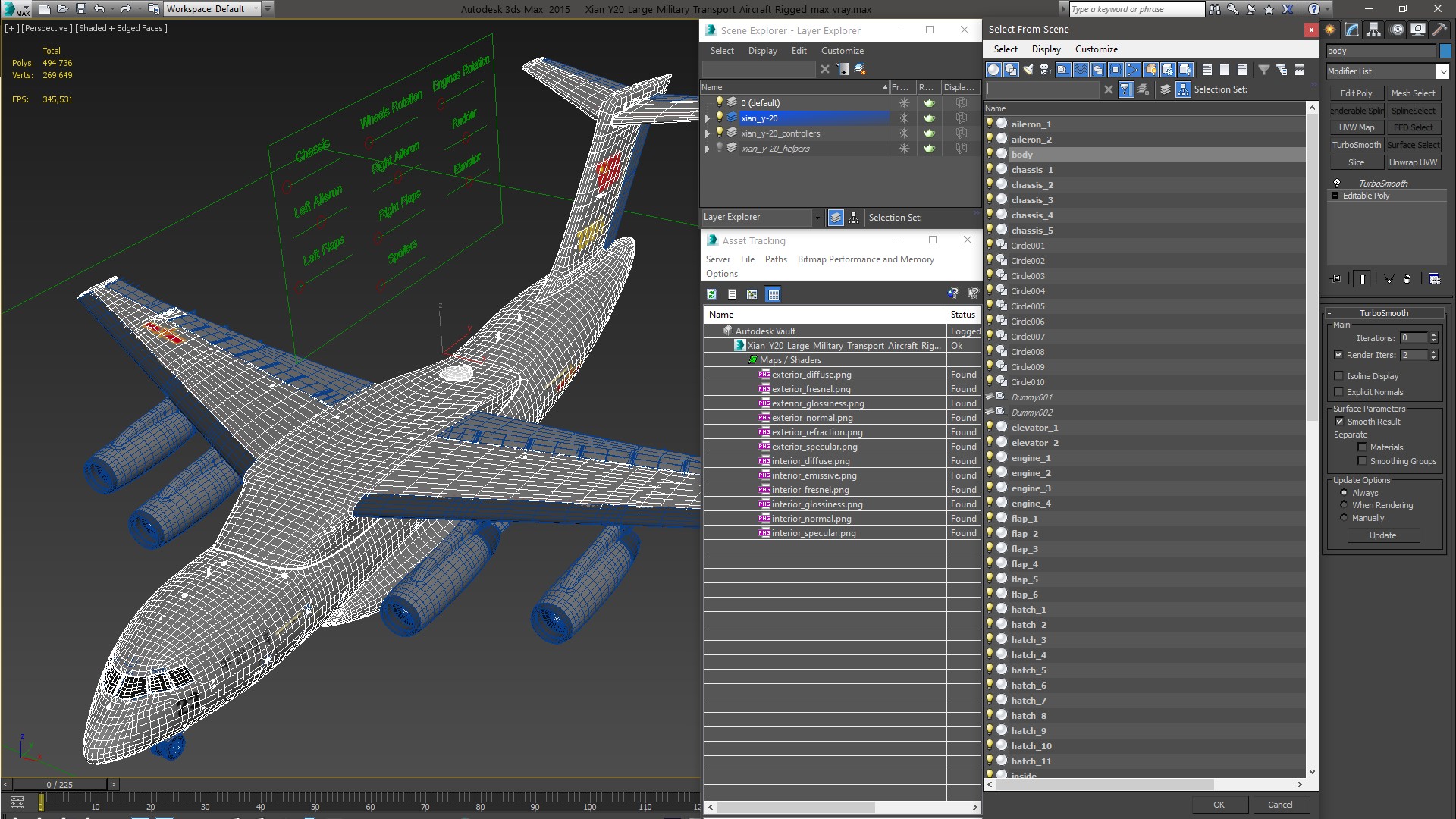
Task: Toggle Sort by Hierarchy icon near Selection Set
Action: point(1183,89)
